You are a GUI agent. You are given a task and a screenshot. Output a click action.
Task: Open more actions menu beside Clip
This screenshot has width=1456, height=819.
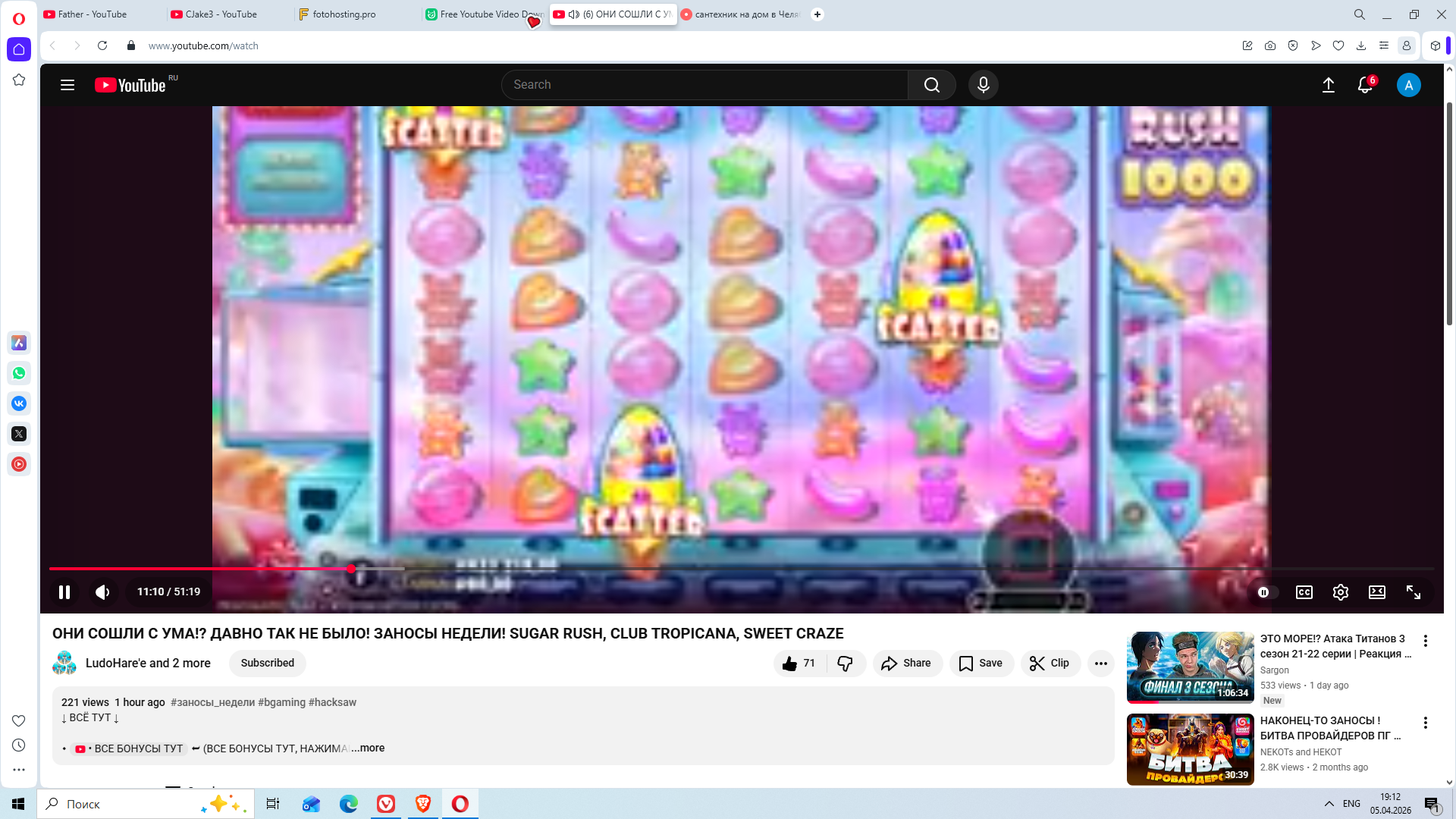point(1100,664)
